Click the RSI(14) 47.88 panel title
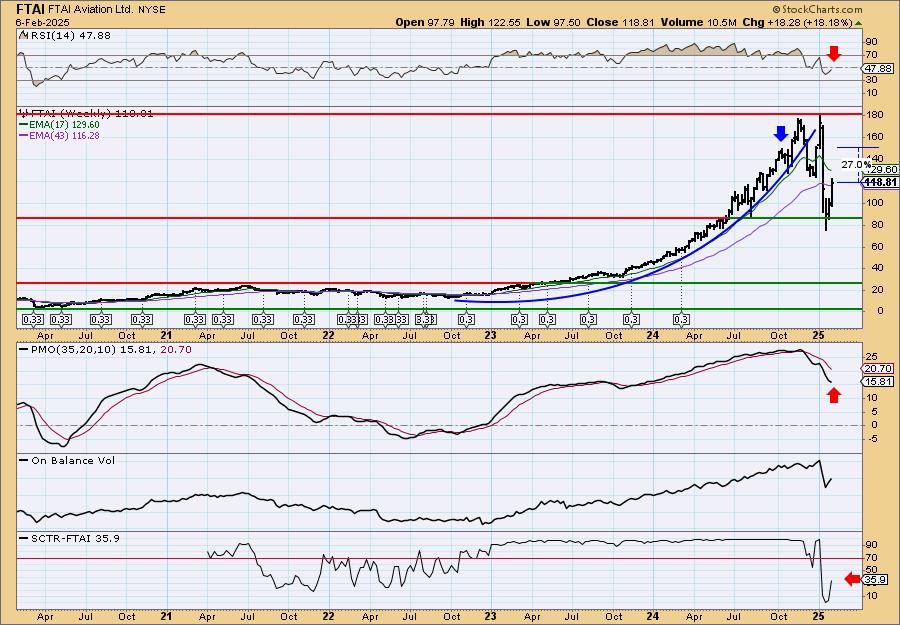 point(69,35)
